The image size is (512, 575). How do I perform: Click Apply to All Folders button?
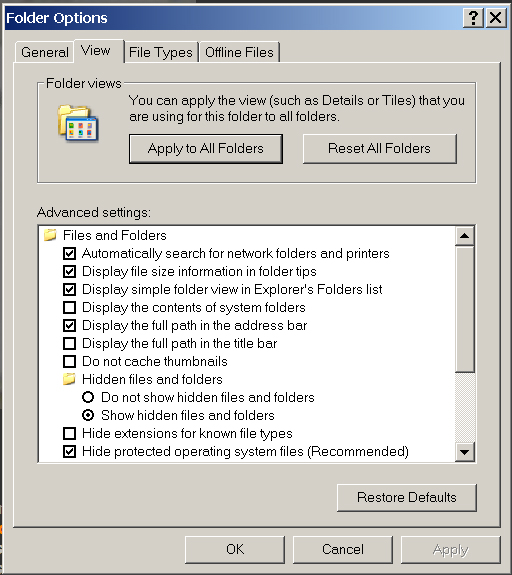(x=206, y=149)
